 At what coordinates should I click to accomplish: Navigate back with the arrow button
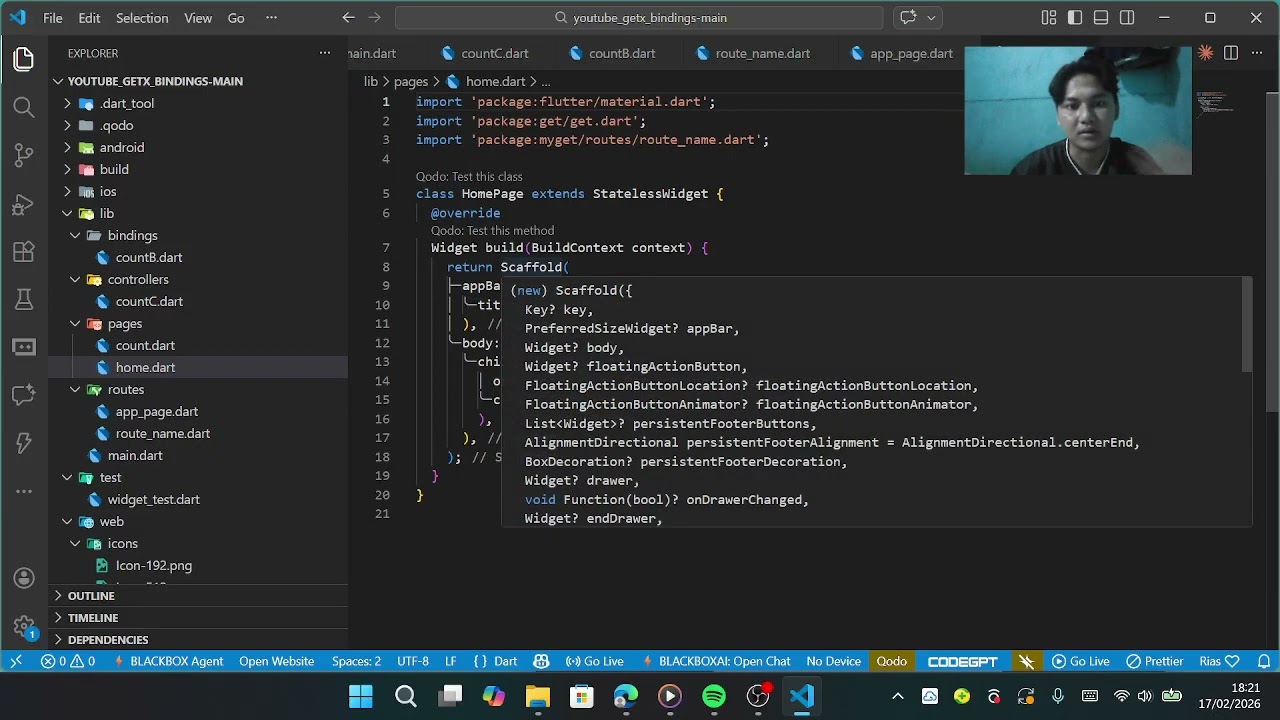348,18
